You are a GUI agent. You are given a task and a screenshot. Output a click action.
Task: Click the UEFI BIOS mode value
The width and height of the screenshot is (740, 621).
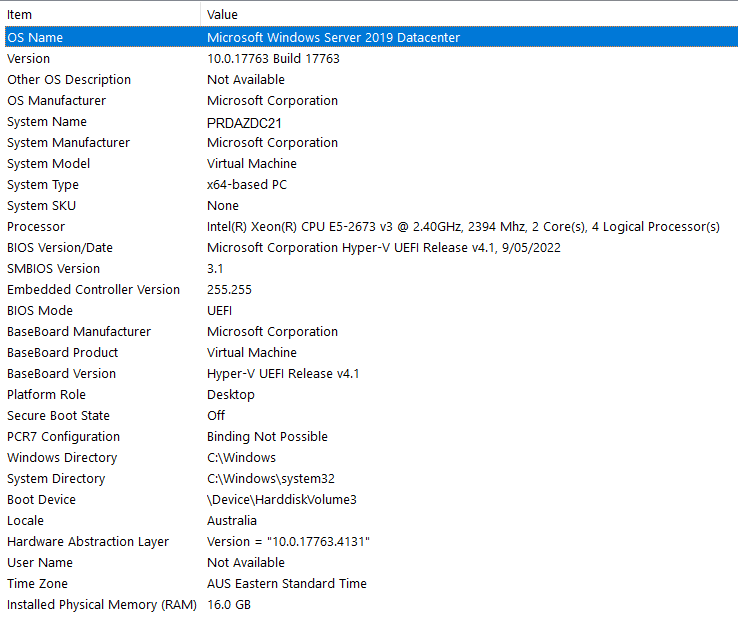(x=219, y=310)
